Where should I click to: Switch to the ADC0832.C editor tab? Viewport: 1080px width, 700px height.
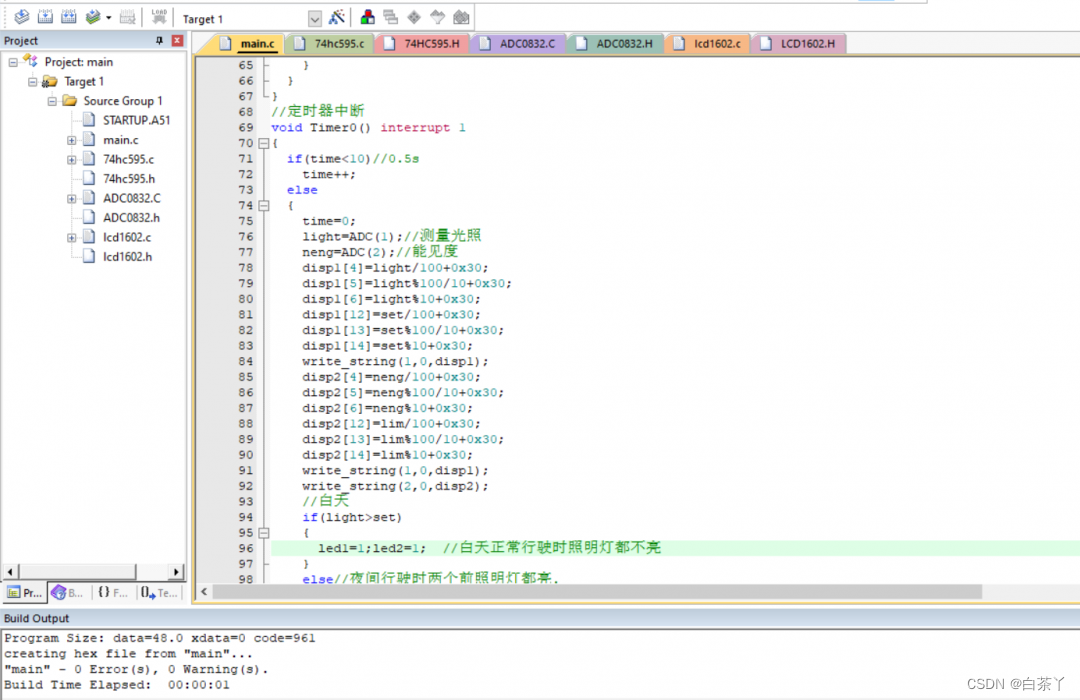point(525,44)
